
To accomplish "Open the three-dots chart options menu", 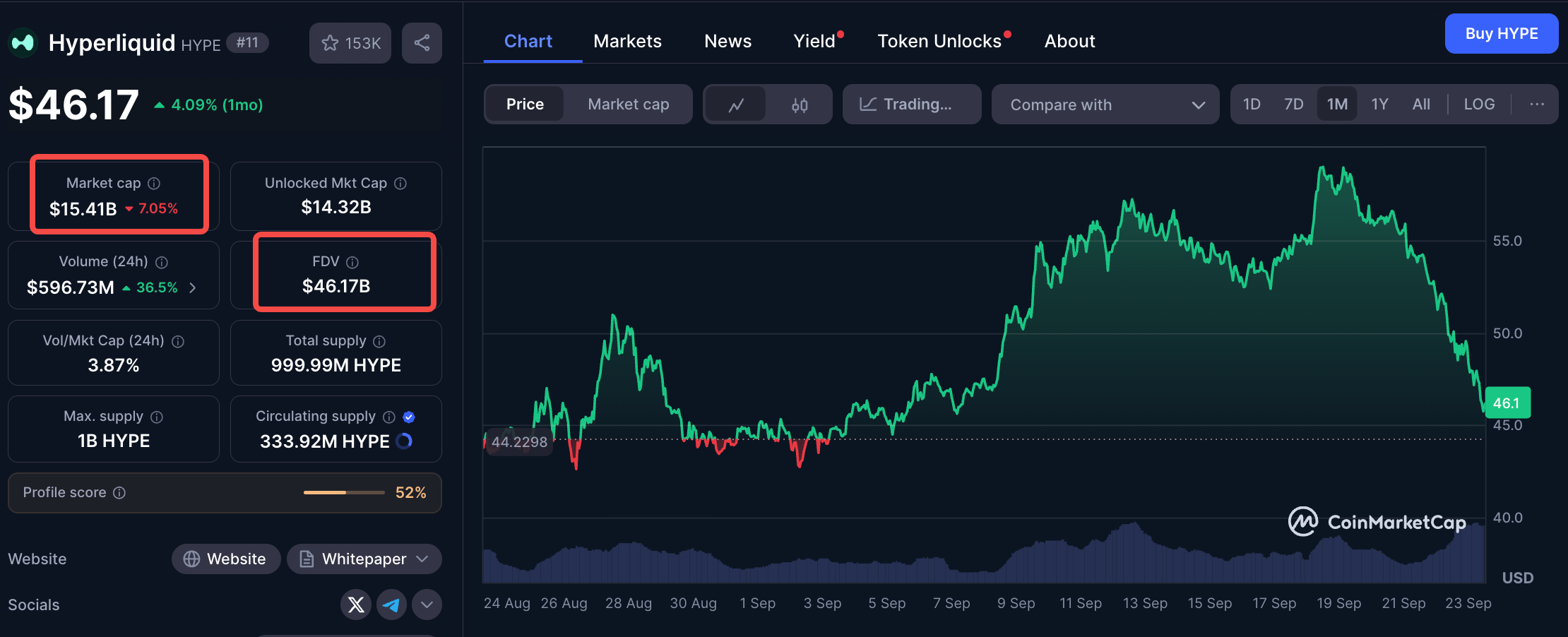I will 1536,105.
